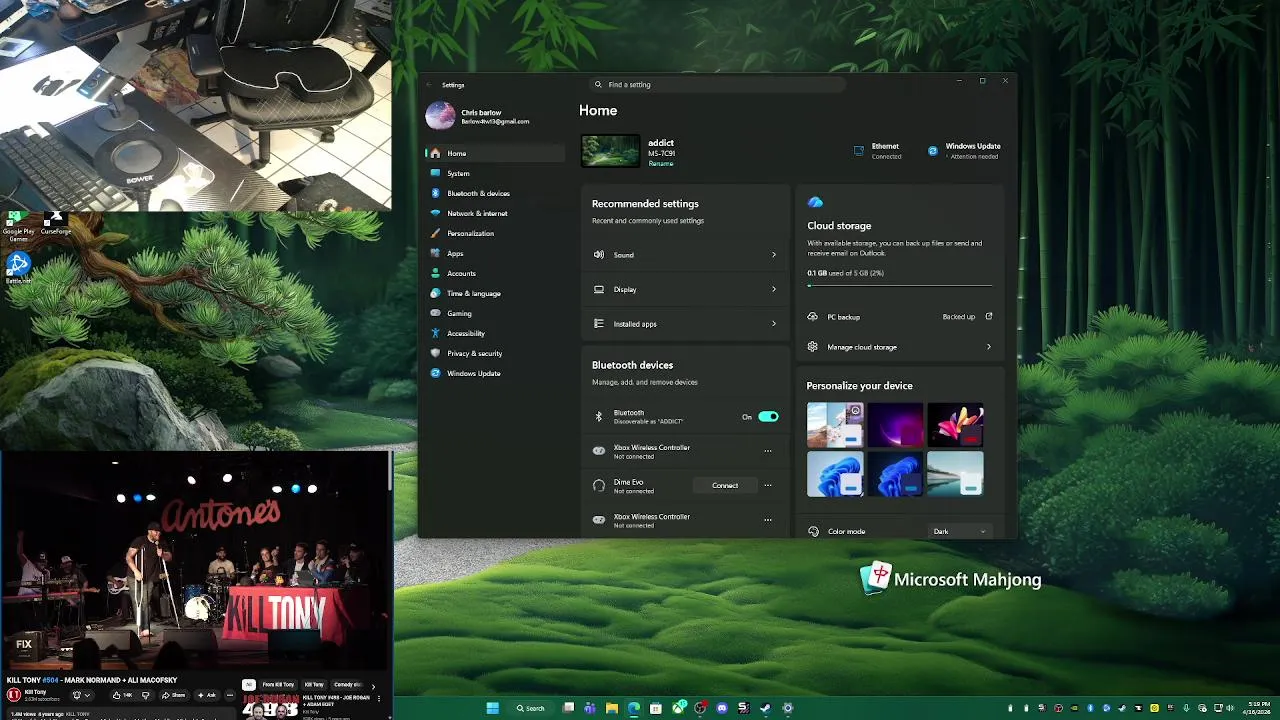This screenshot has width=1280, height=720.
Task: Select the Personalization paintbrush icon in sidebar
Action: pos(435,233)
